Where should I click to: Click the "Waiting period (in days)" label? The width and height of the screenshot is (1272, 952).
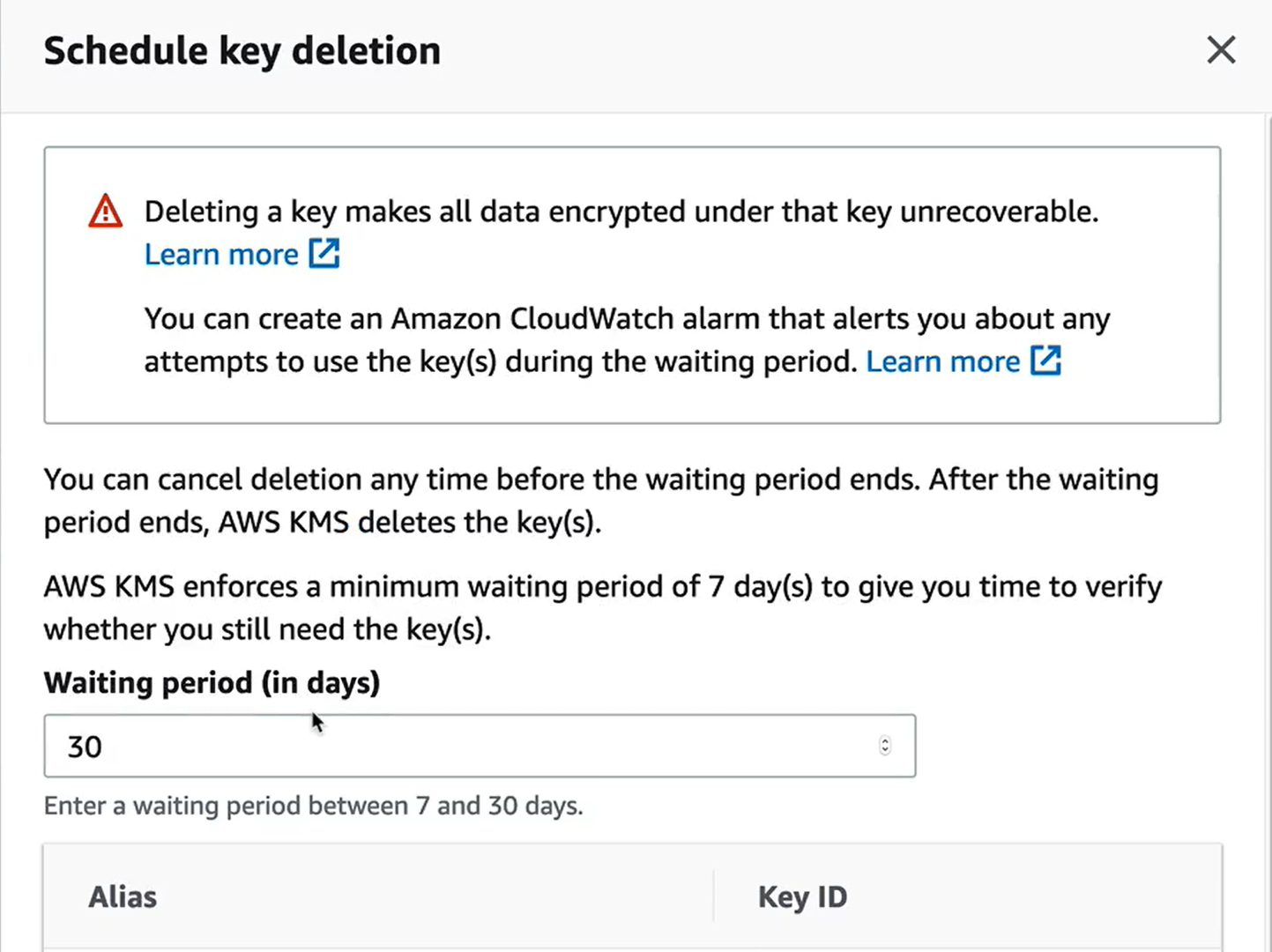click(212, 683)
